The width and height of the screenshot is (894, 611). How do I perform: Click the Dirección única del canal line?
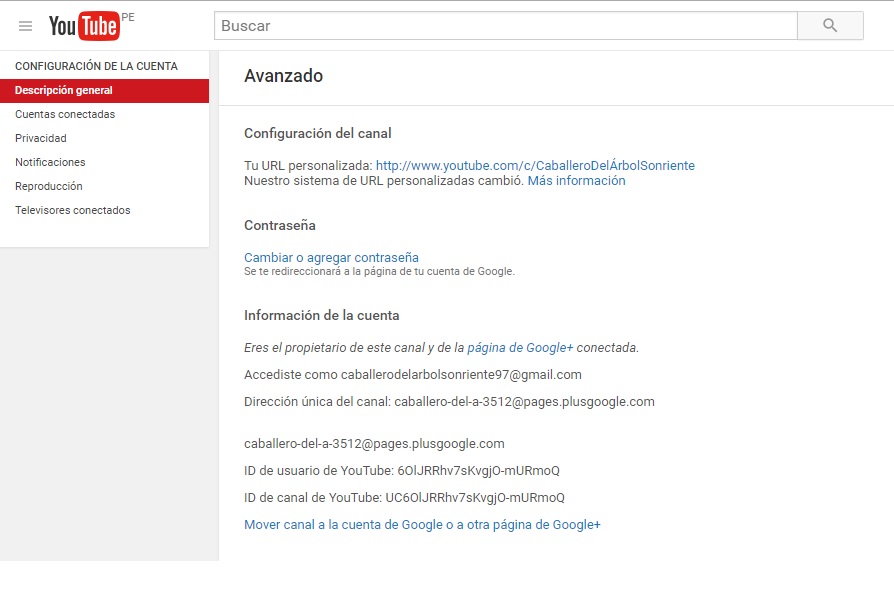tap(449, 402)
